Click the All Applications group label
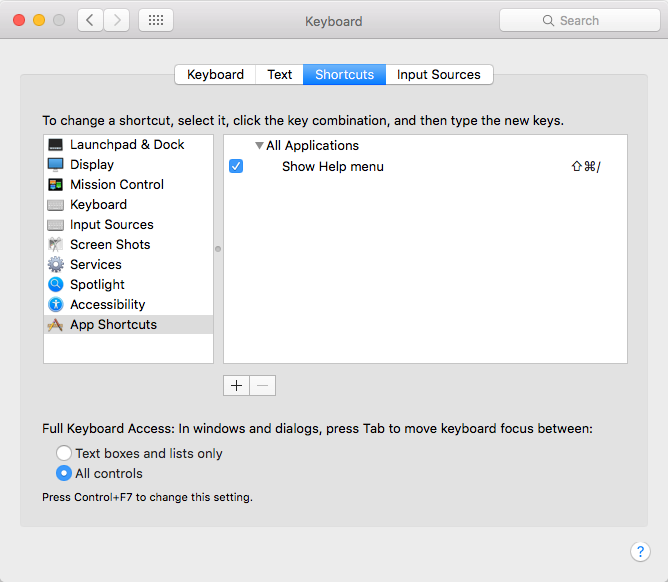 coord(312,146)
